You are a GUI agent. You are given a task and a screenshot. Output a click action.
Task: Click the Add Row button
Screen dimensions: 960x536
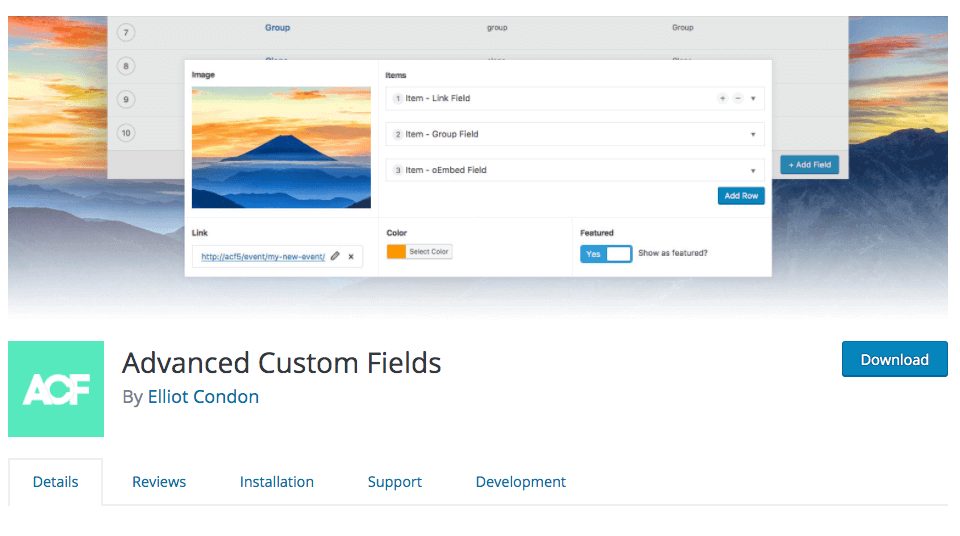coord(741,196)
